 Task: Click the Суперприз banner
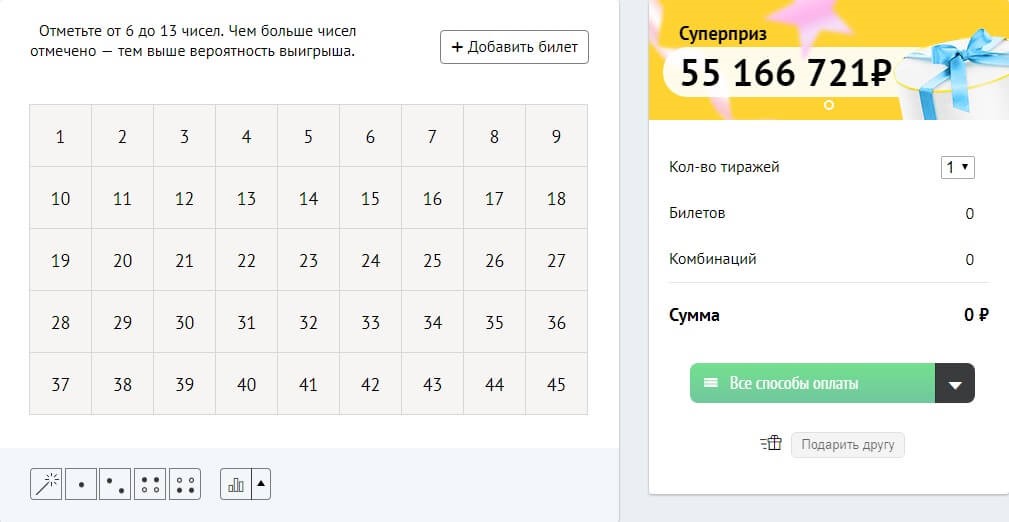click(780, 60)
